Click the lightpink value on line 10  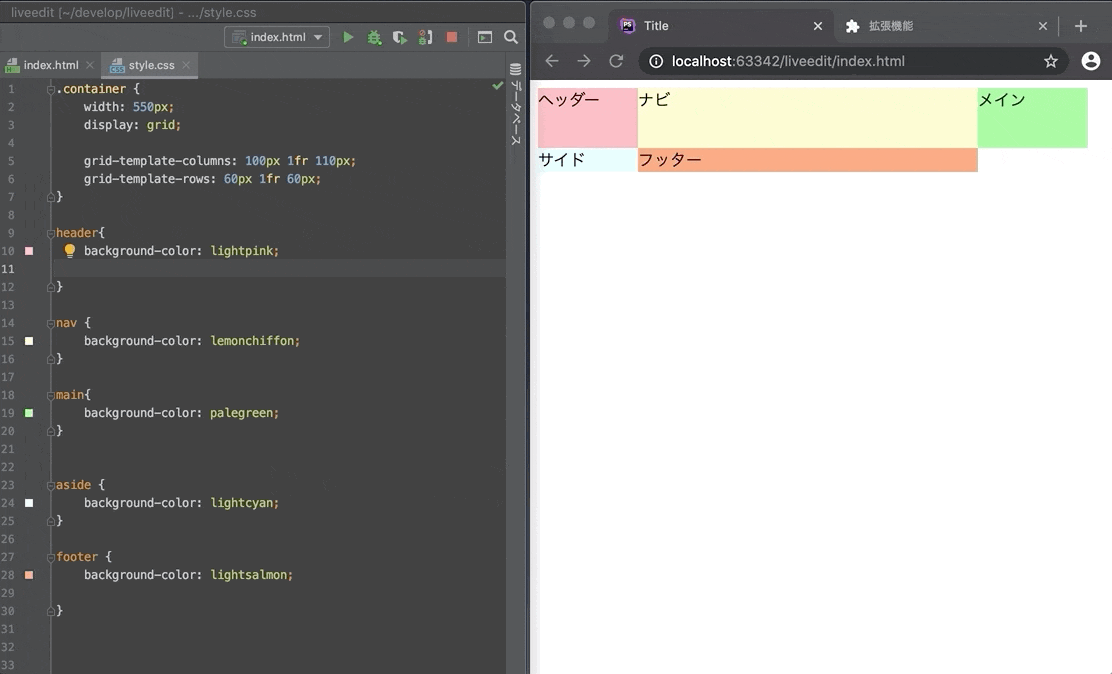coord(243,250)
